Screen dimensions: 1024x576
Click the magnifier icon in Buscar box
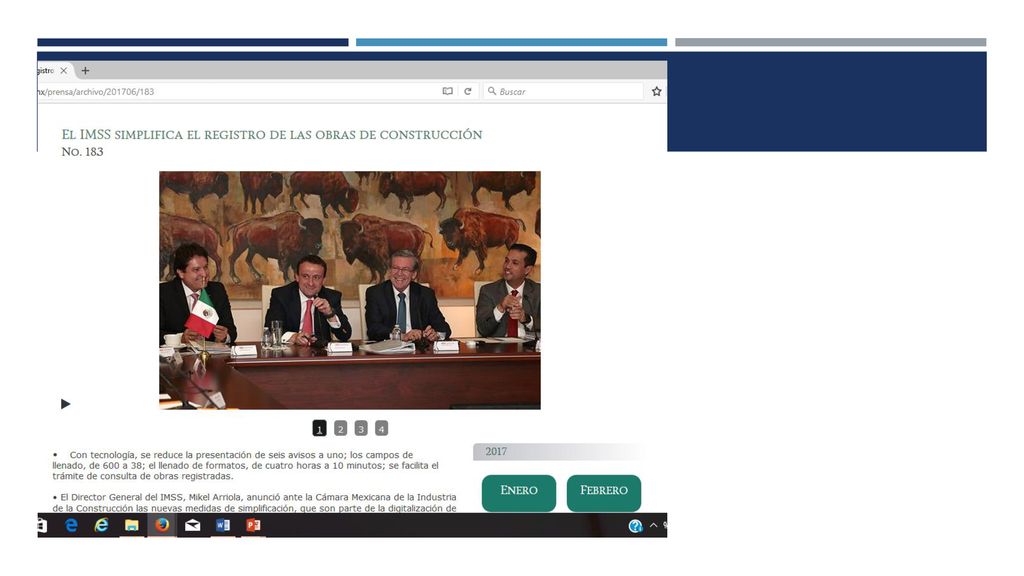coord(492,91)
